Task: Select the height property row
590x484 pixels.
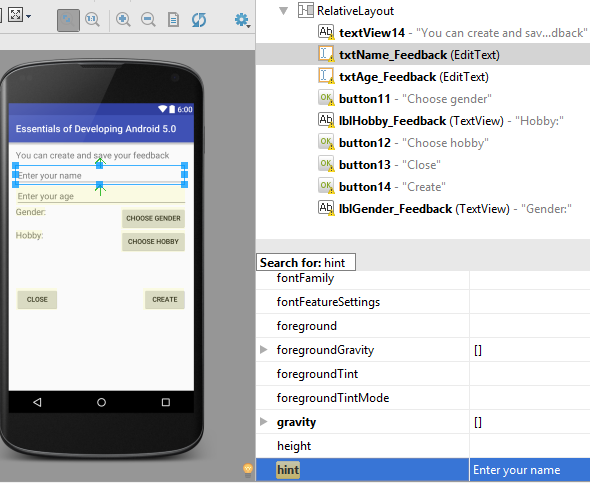Action: [423, 446]
